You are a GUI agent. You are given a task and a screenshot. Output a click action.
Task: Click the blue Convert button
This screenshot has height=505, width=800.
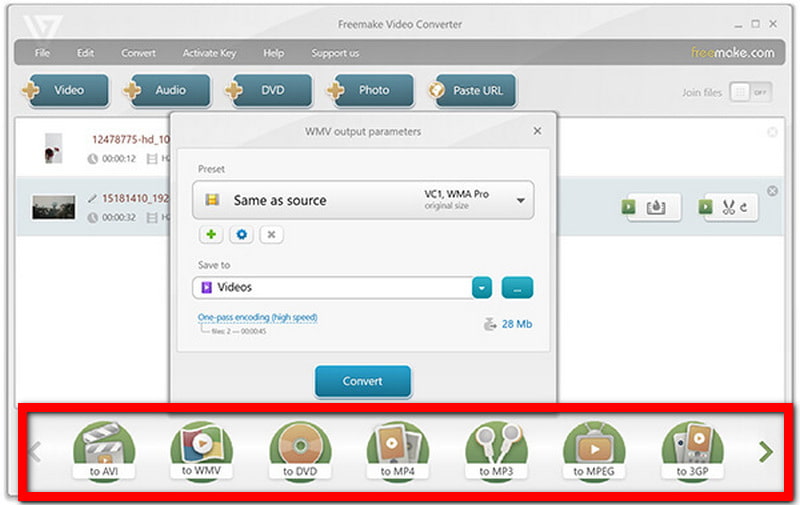pos(363,381)
